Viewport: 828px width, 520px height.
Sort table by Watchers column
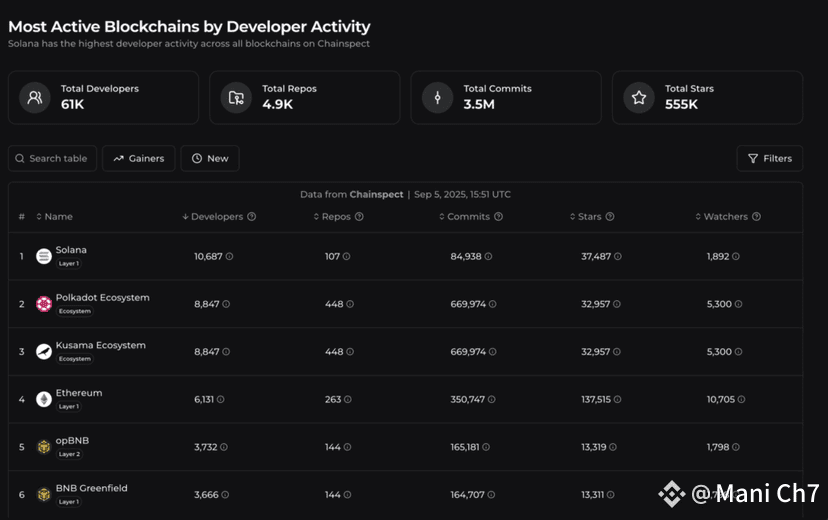721,216
